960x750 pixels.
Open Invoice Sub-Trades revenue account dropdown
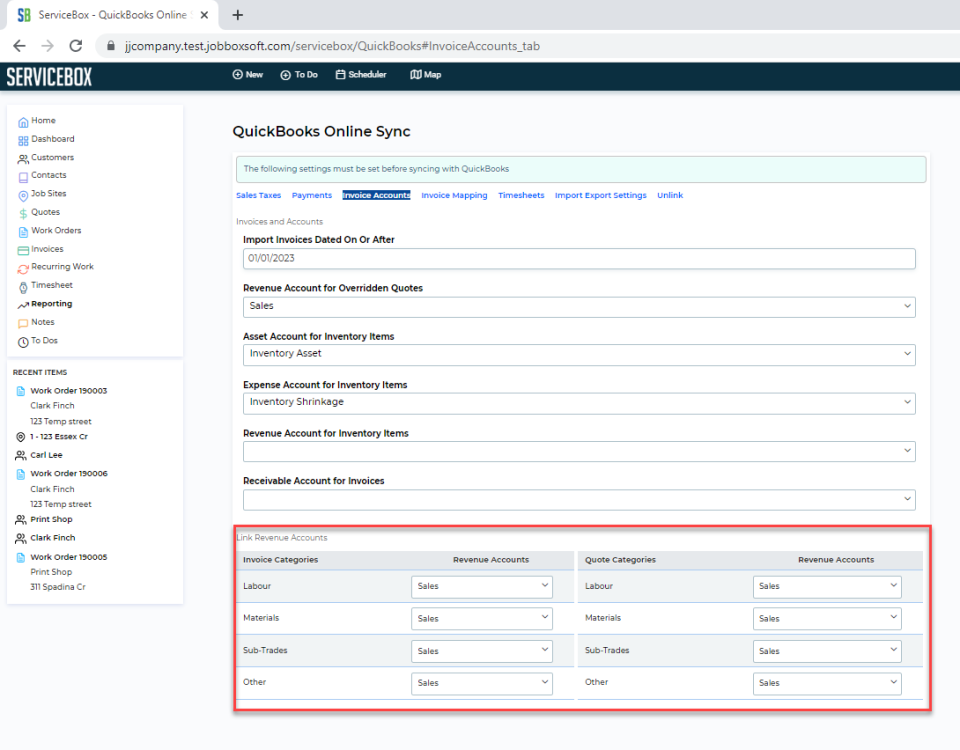click(x=482, y=651)
